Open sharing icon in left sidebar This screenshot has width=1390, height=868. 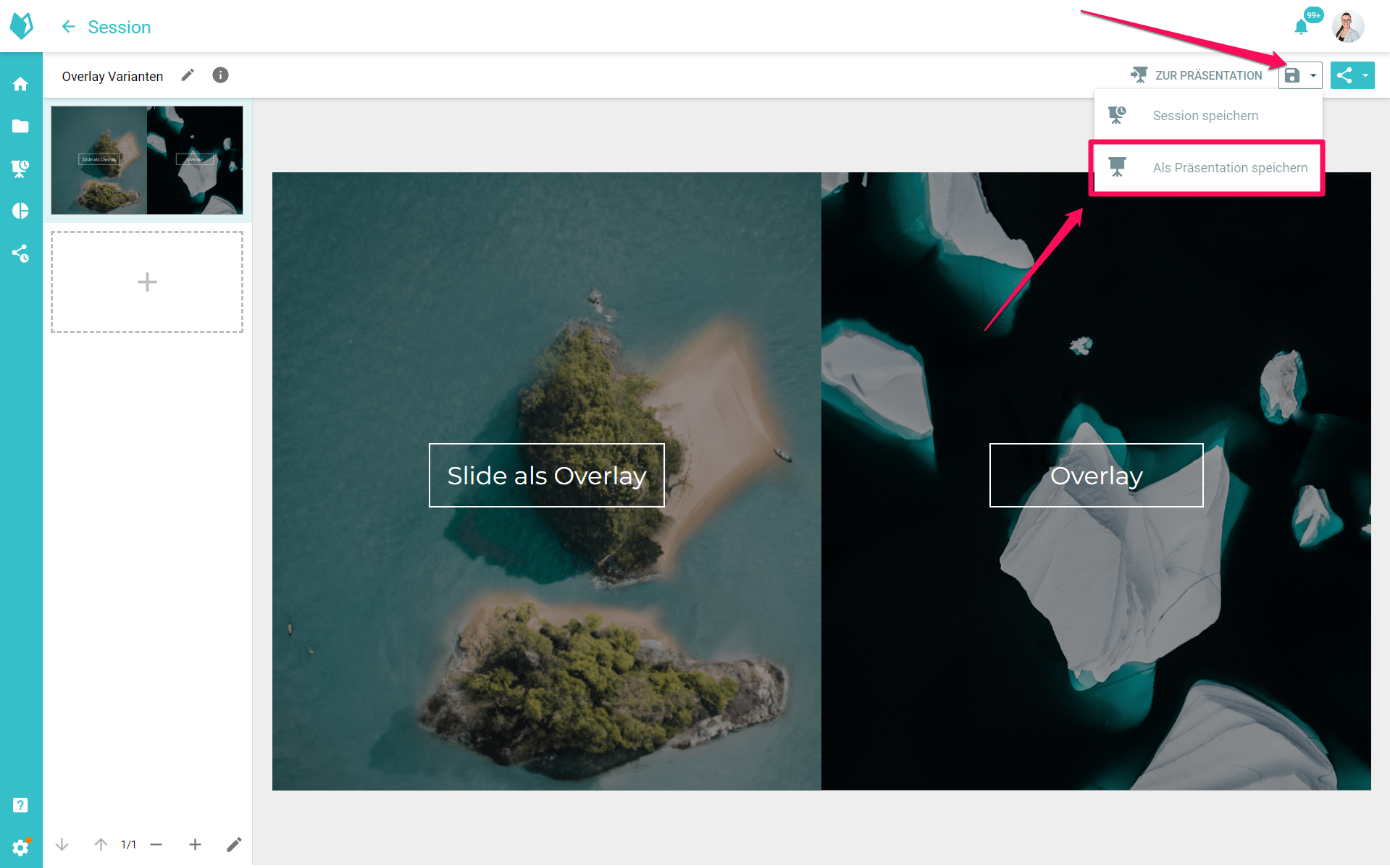20,253
